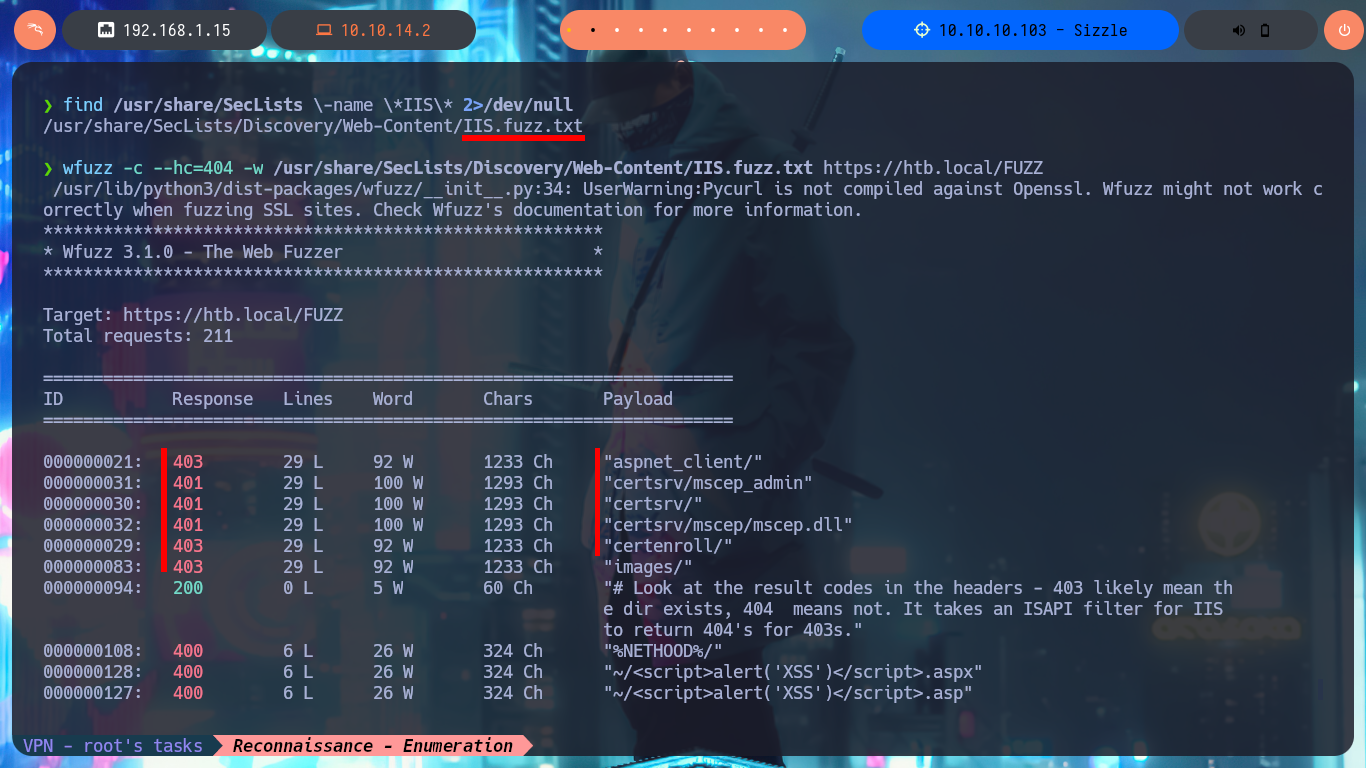Click the '2>/dev/null' redirect in find command
1366x768 pixels.
click(x=518, y=105)
